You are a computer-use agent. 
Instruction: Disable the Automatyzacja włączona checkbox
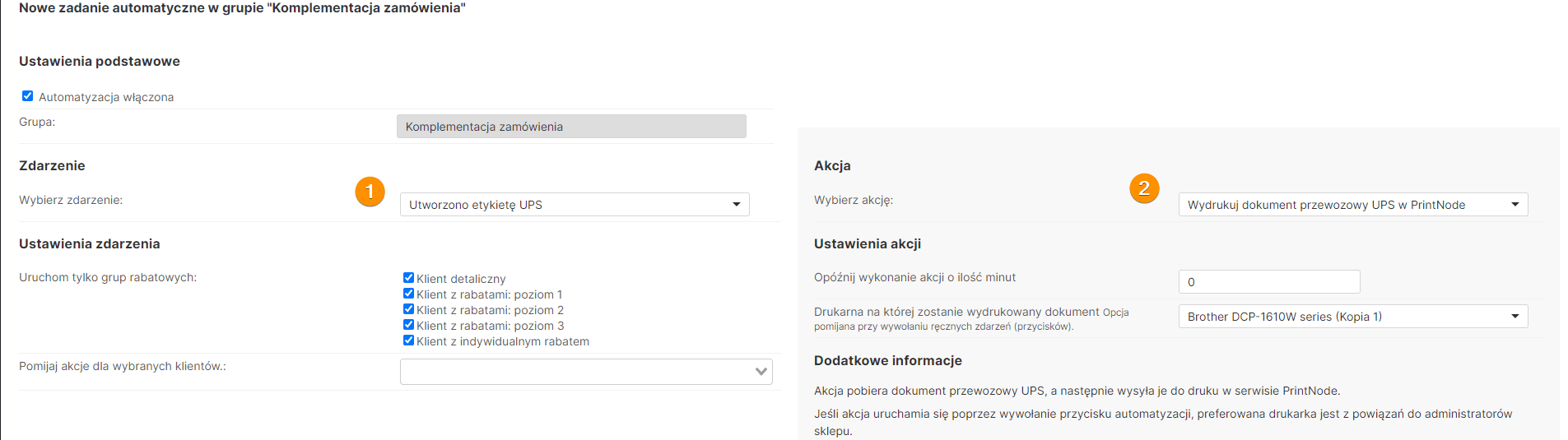click(x=28, y=96)
